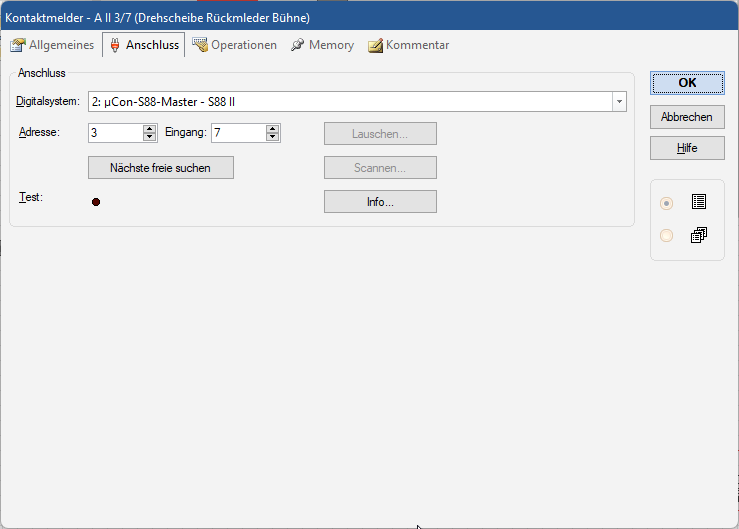Increment Eingang value using up arrow
739x529 pixels.
(x=272, y=129)
